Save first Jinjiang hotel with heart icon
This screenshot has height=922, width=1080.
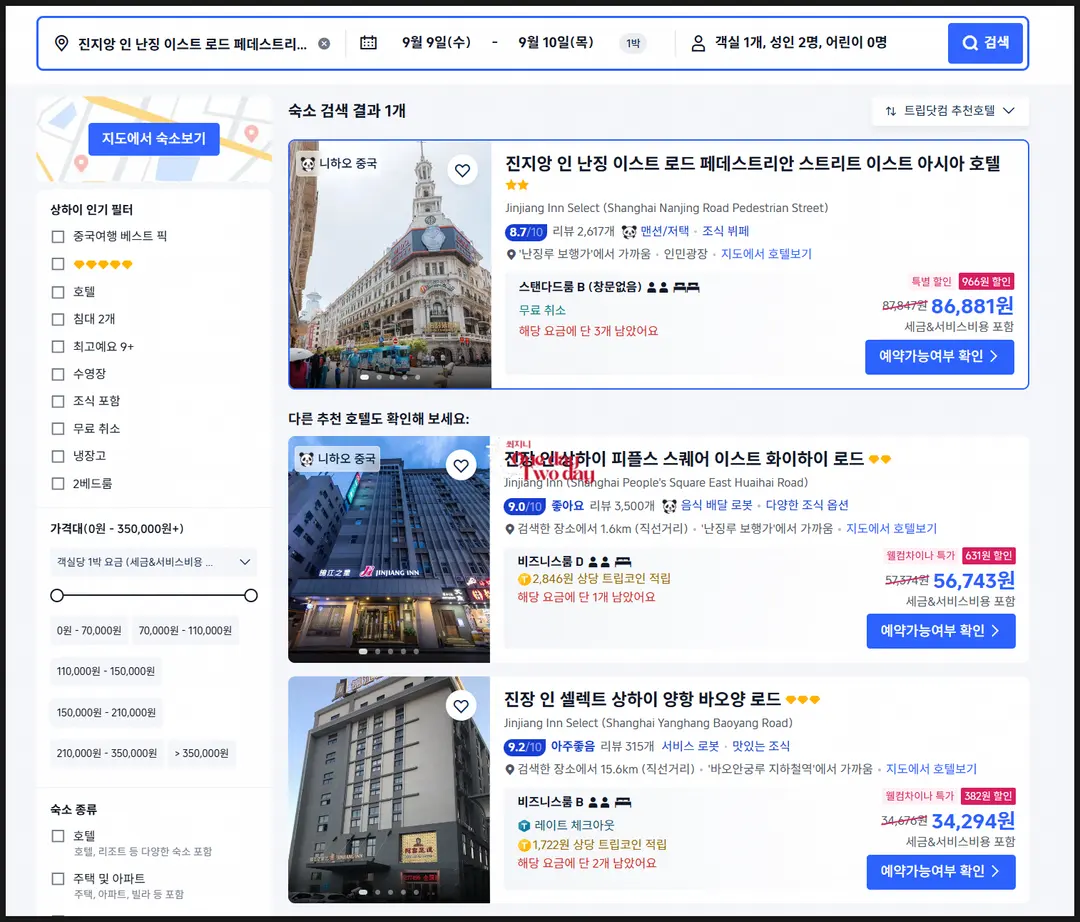click(462, 170)
